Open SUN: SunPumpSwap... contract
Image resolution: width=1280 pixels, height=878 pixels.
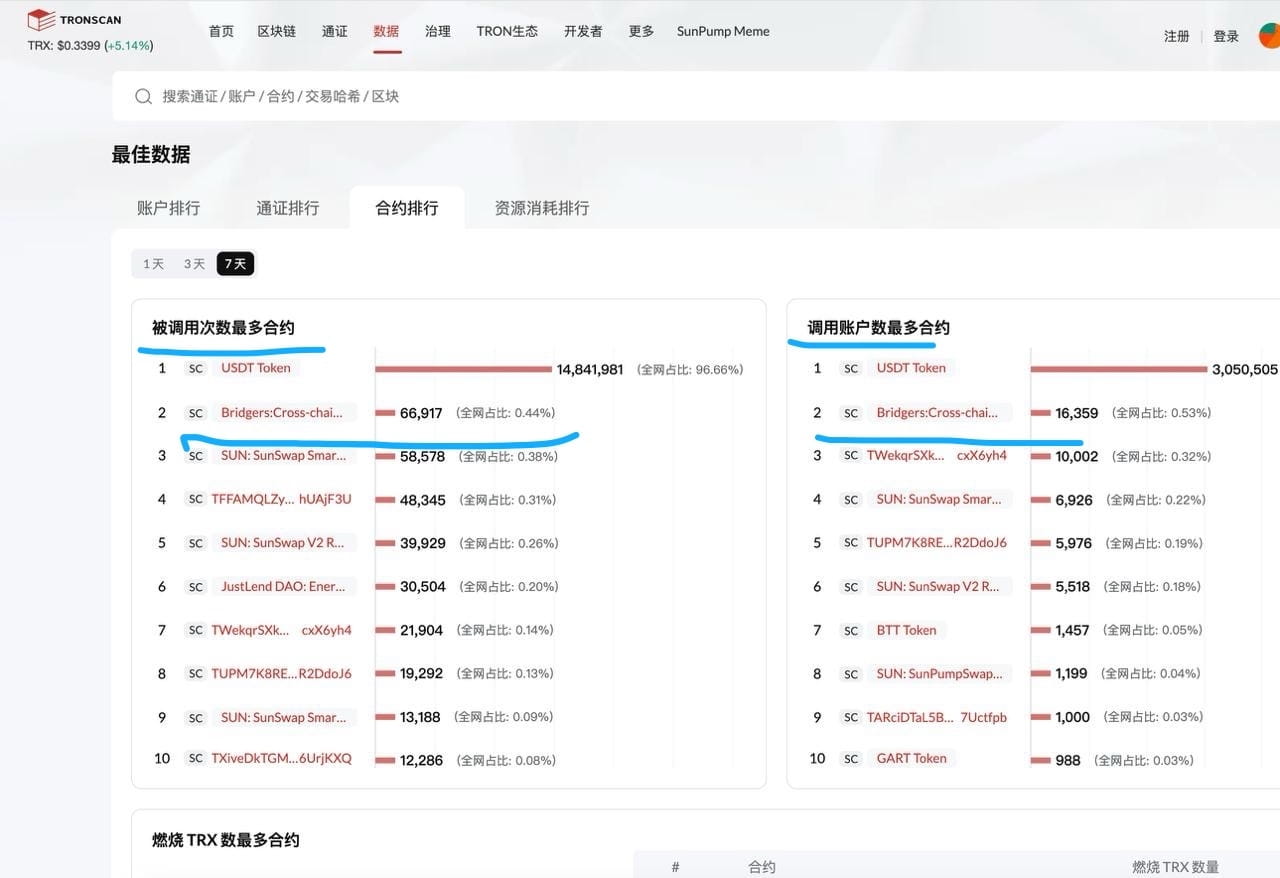pyautogui.click(x=939, y=674)
